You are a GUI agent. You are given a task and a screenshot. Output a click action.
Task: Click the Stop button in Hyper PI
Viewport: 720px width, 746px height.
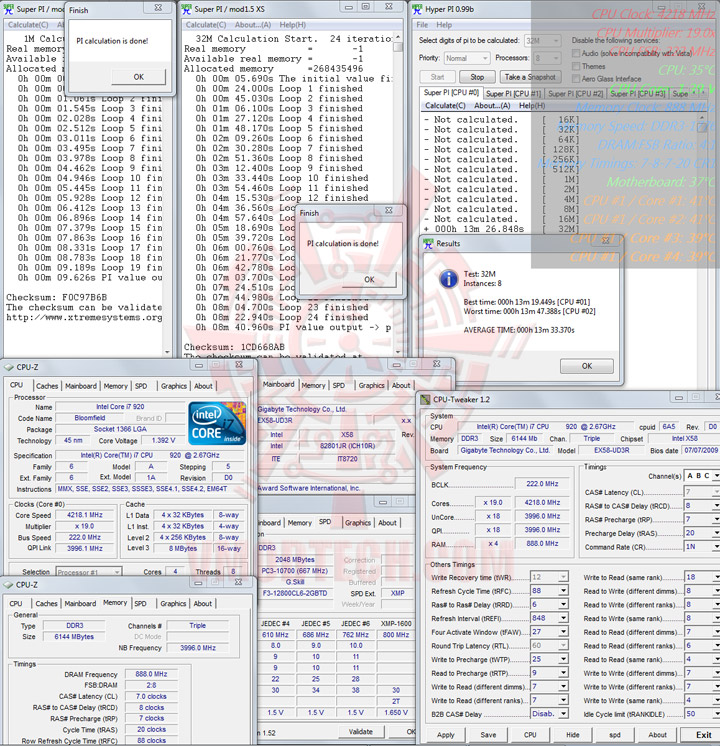pyautogui.click(x=477, y=77)
